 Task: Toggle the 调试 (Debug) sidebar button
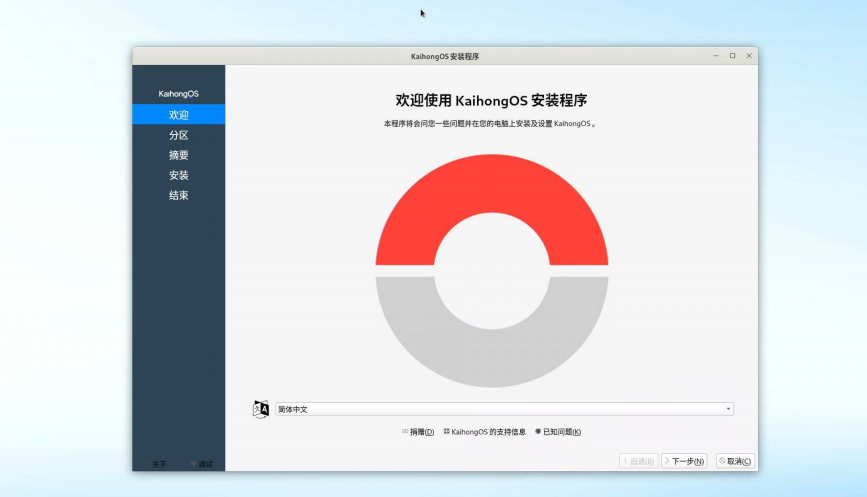pyautogui.click(x=202, y=464)
